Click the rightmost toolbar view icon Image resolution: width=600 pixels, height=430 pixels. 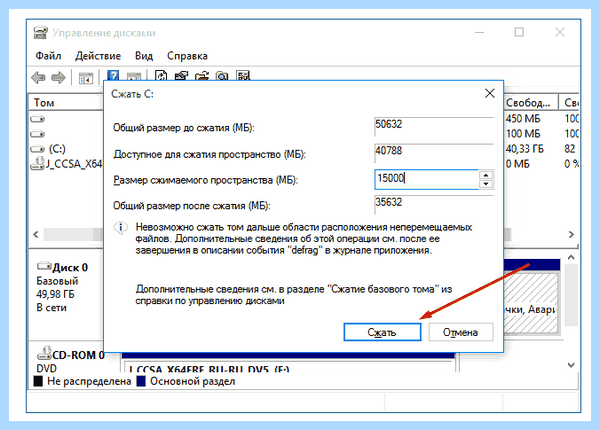tap(243, 75)
